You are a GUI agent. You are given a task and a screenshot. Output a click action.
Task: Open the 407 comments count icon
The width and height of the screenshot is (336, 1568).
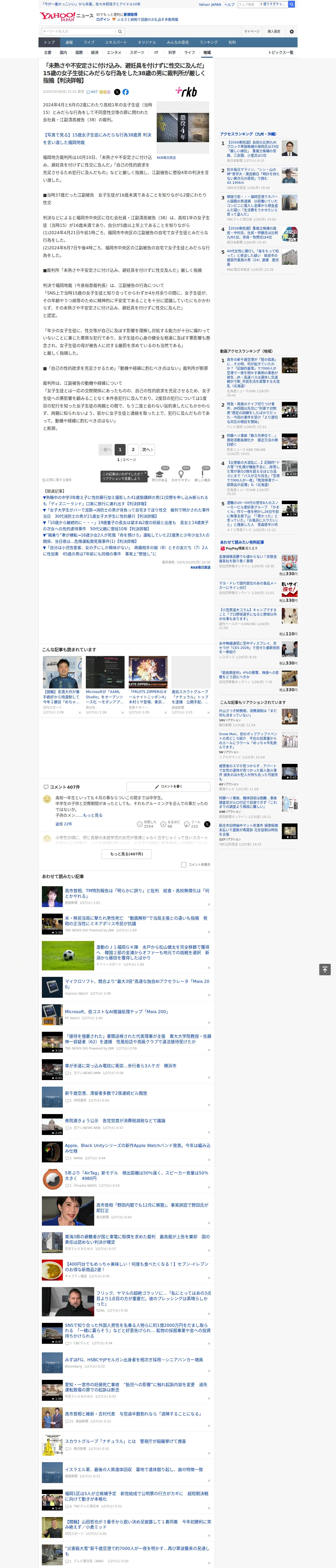point(93,92)
